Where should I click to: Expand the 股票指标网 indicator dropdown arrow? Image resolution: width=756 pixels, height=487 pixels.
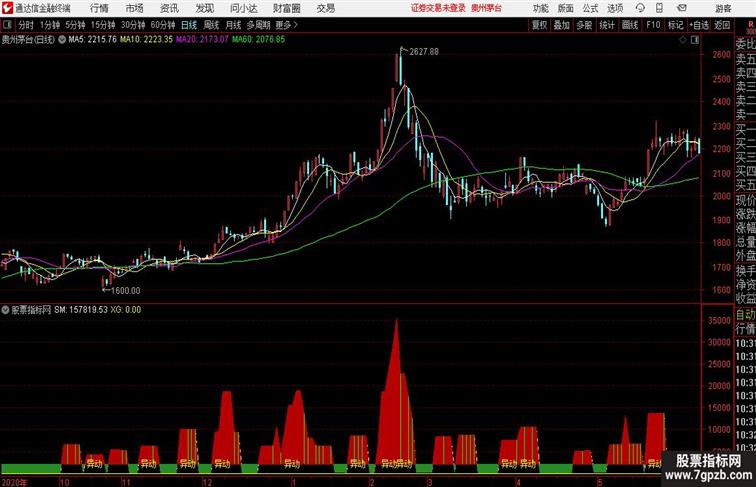pyautogui.click(x=5, y=310)
